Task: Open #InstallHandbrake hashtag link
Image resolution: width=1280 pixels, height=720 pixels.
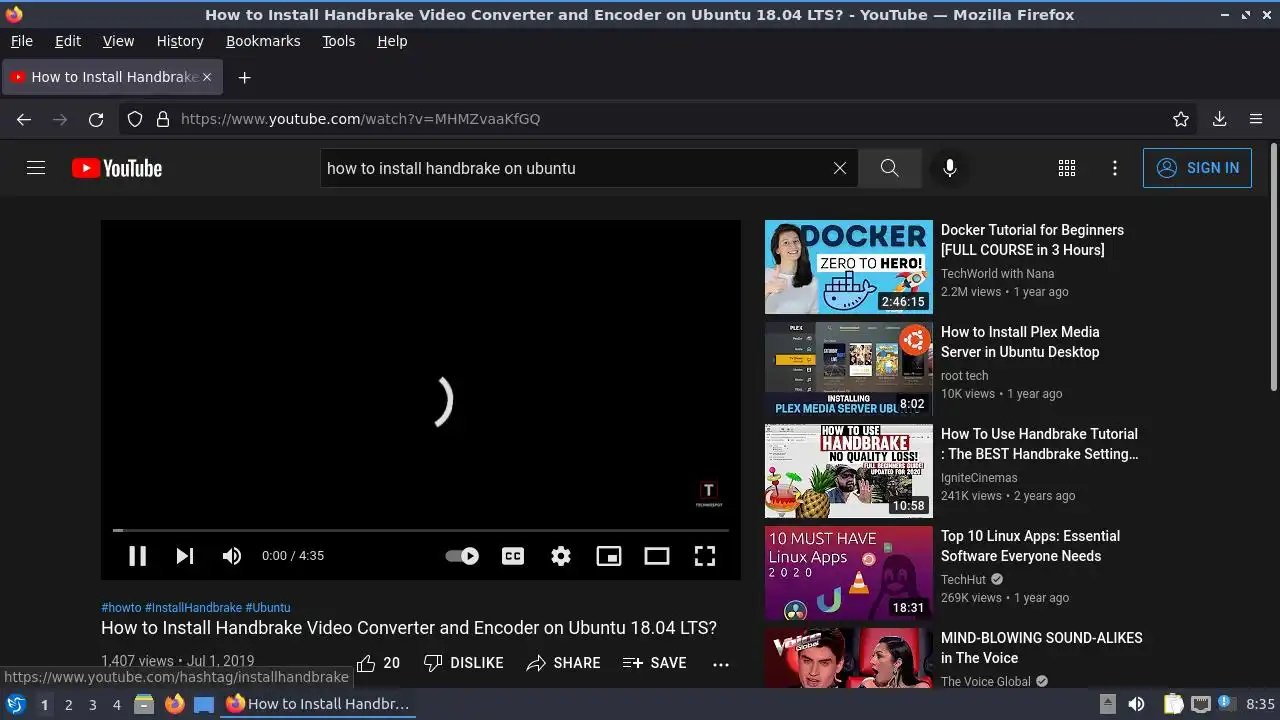Action: pyautogui.click(x=193, y=607)
